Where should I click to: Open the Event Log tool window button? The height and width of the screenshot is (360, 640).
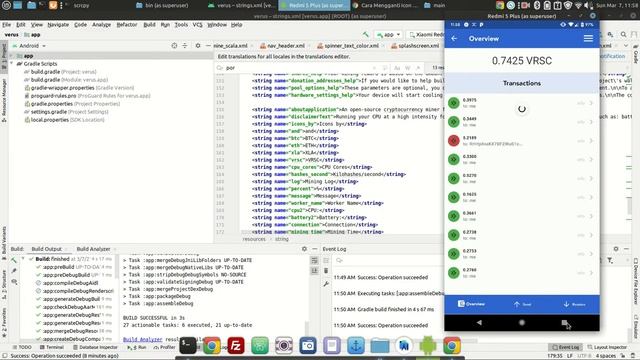[x=565, y=347]
